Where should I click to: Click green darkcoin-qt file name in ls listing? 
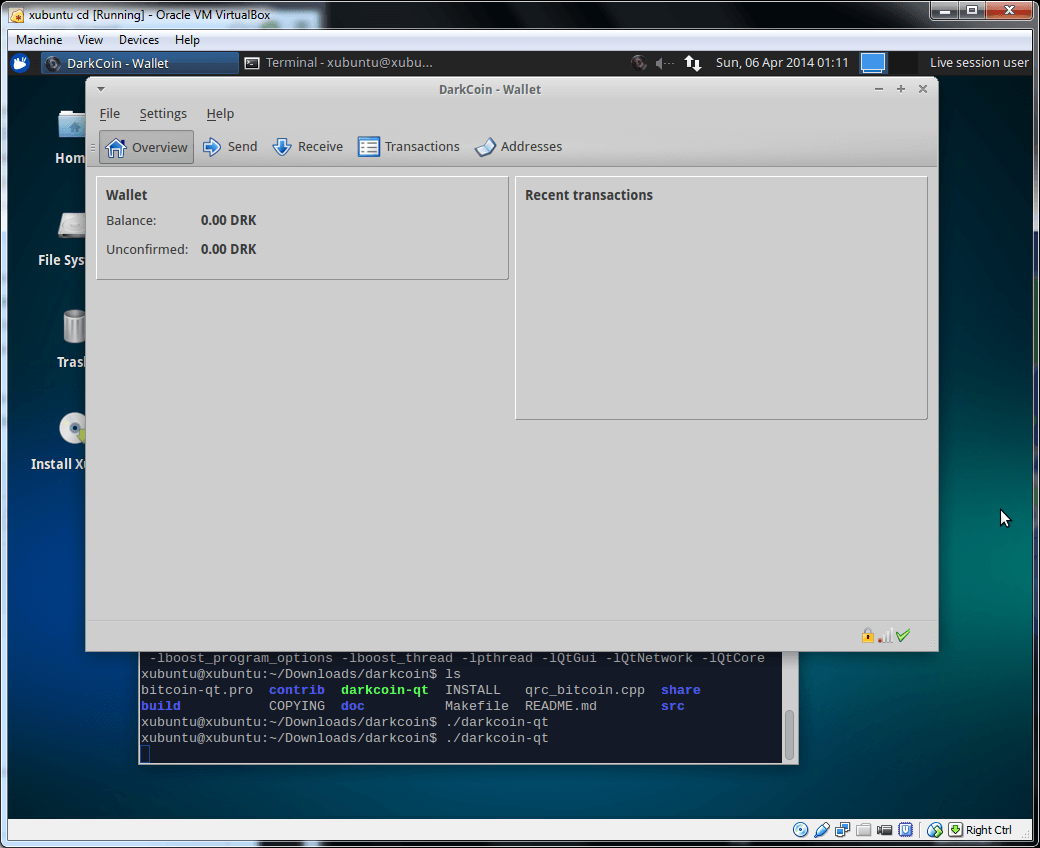click(385, 690)
